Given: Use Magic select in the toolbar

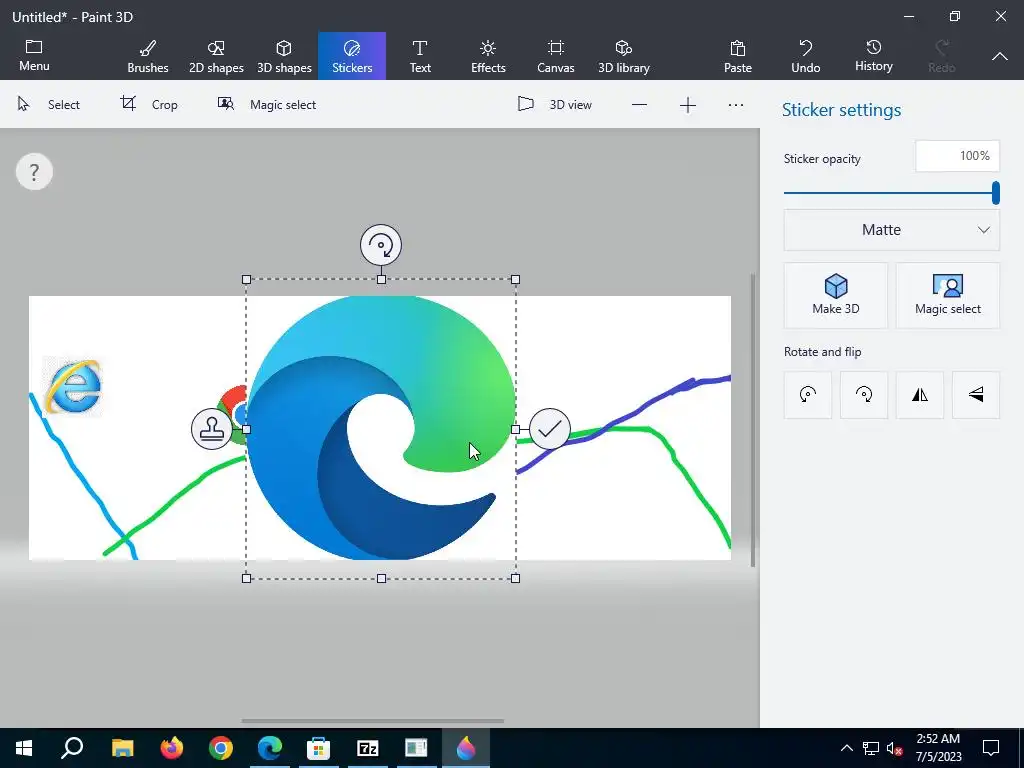Looking at the screenshot, I should (266, 104).
